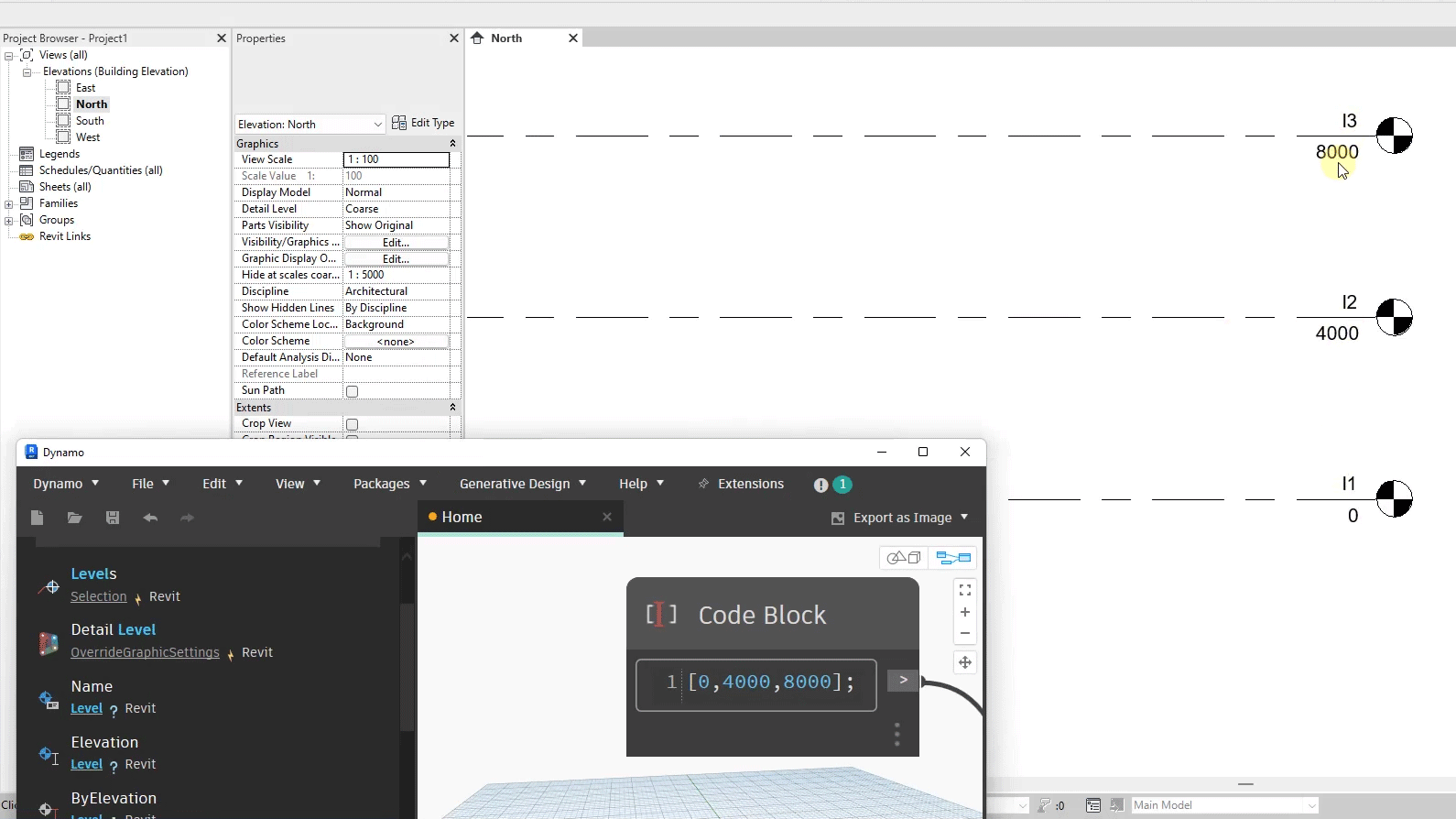Open the Dynamo menu

coord(66,484)
